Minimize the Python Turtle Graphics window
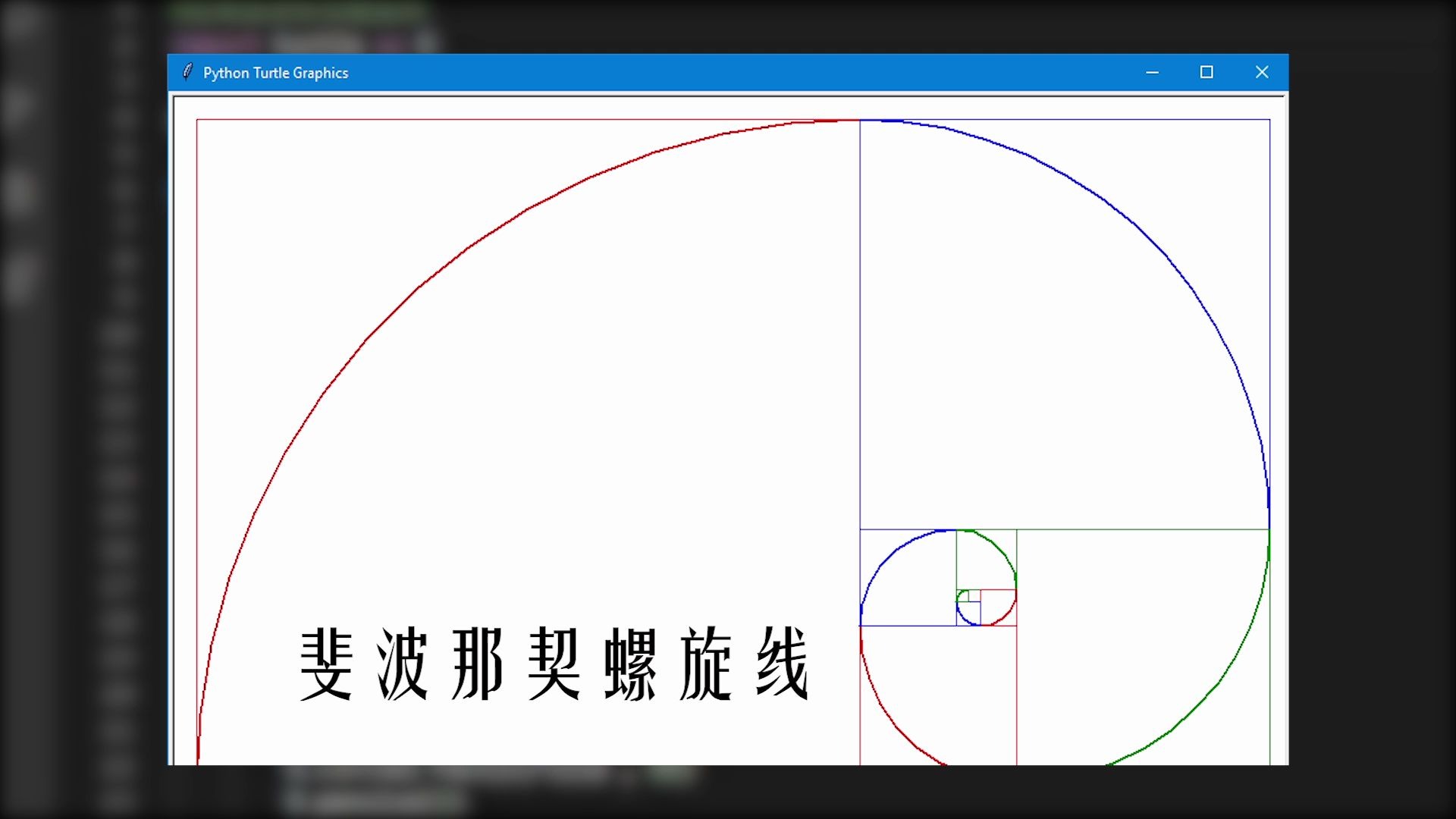Screen dimensions: 1456x819 coord(1152,72)
